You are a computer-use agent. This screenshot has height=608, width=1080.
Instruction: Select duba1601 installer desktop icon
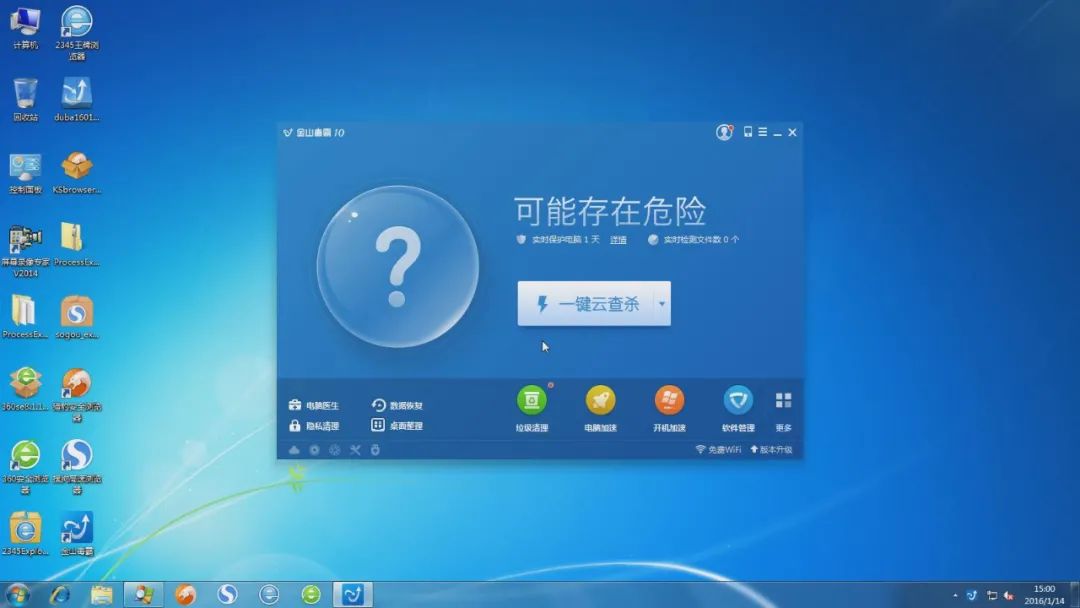click(76, 100)
